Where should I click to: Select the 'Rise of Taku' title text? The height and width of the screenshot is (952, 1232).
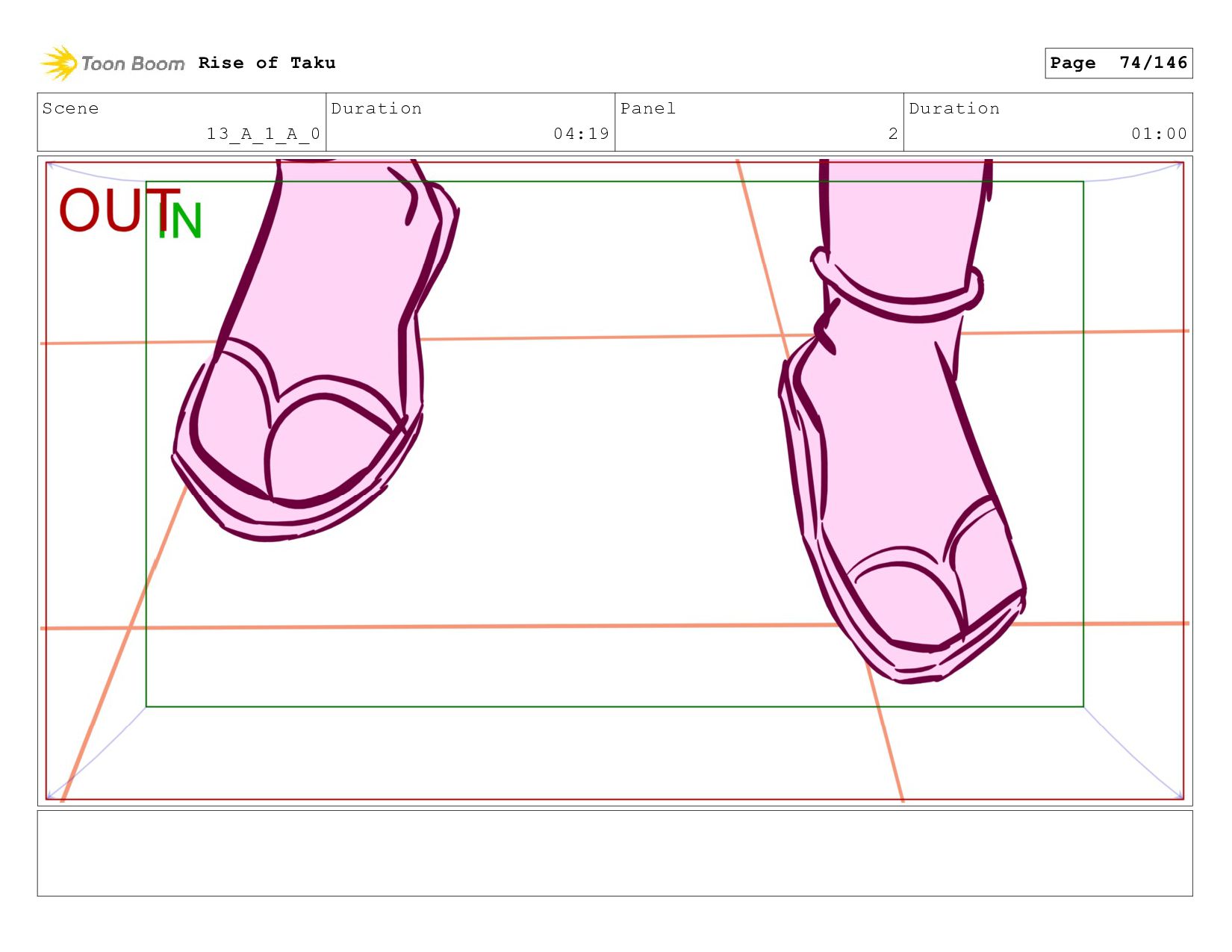pyautogui.click(x=267, y=63)
